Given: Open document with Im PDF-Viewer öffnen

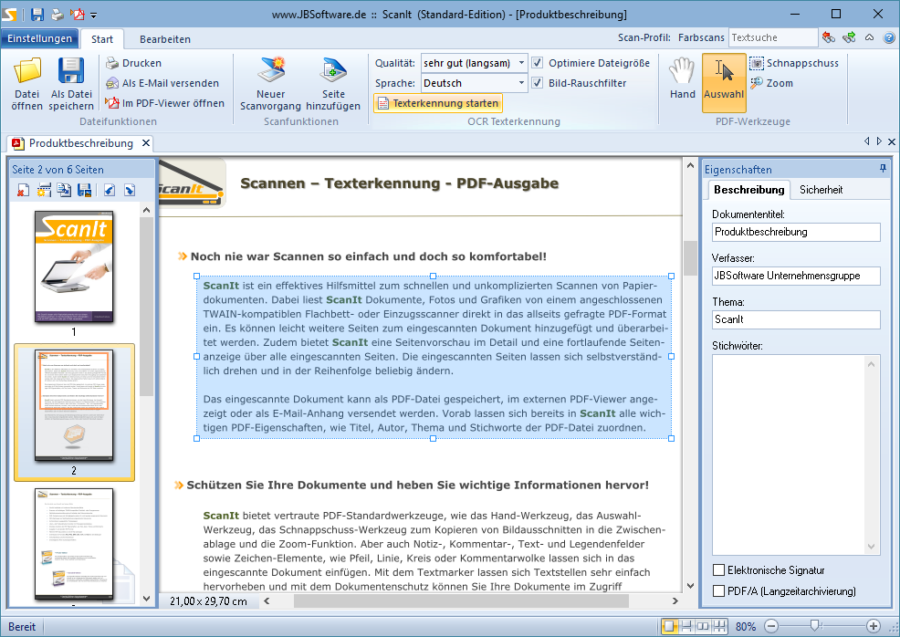Looking at the screenshot, I should [x=165, y=103].
